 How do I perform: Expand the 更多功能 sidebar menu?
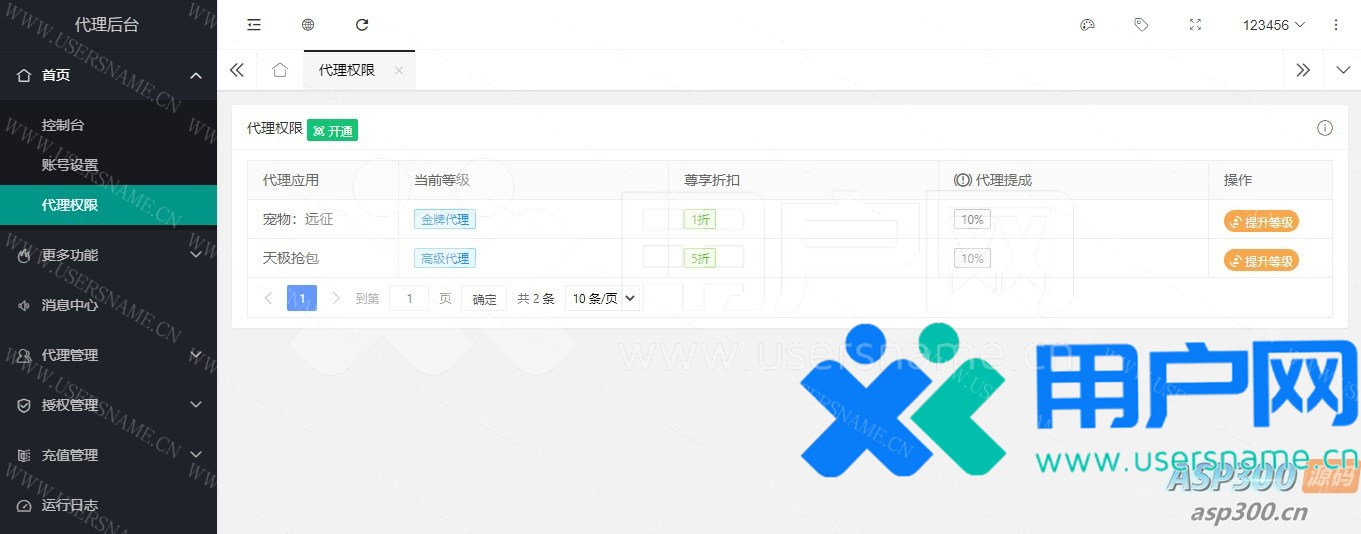(x=108, y=255)
